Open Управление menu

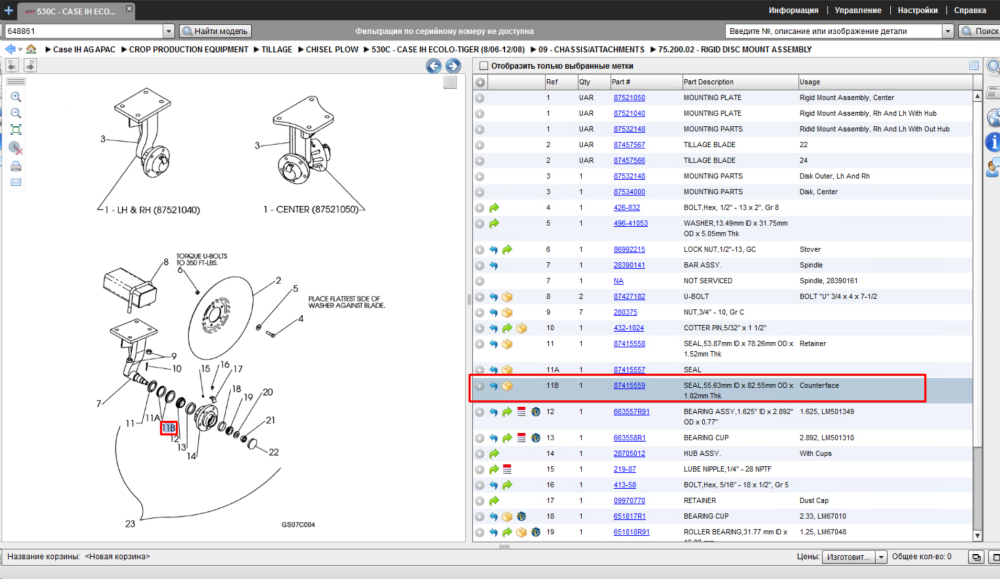[x=858, y=10]
